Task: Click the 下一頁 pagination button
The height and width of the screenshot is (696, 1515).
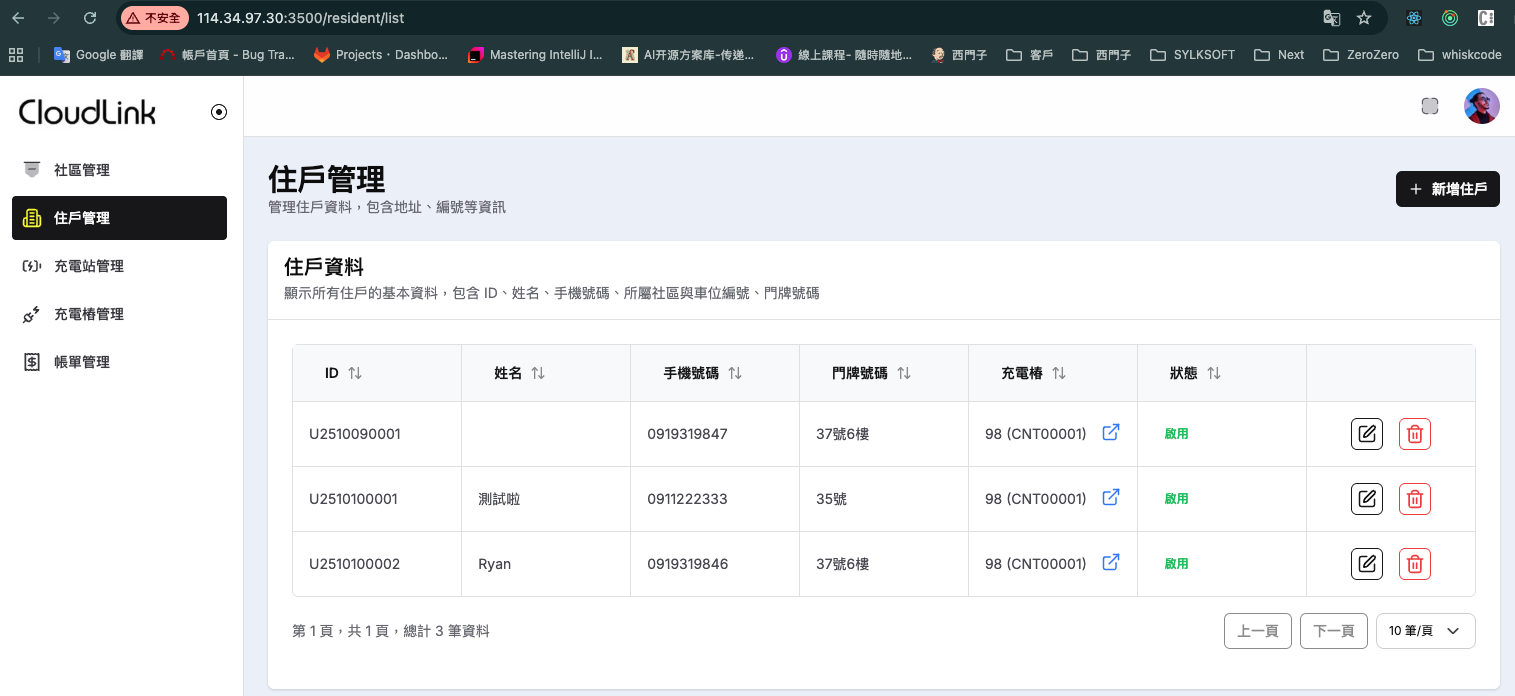Action: coord(1333,631)
